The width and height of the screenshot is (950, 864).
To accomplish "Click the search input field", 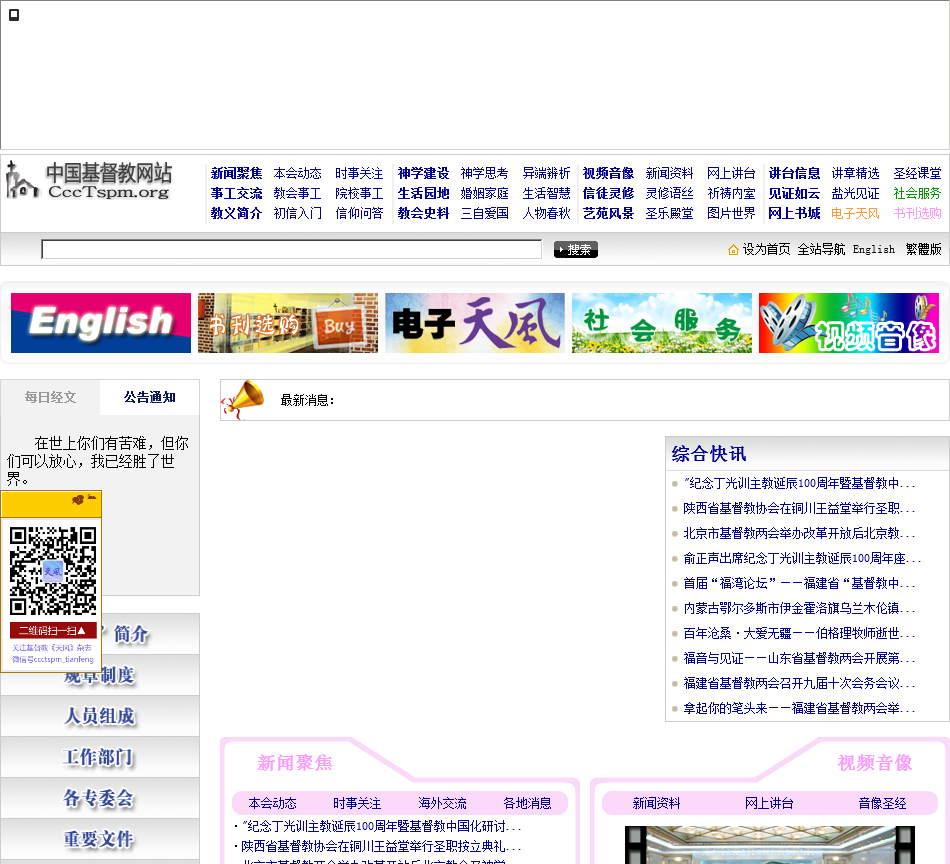I will pos(291,249).
